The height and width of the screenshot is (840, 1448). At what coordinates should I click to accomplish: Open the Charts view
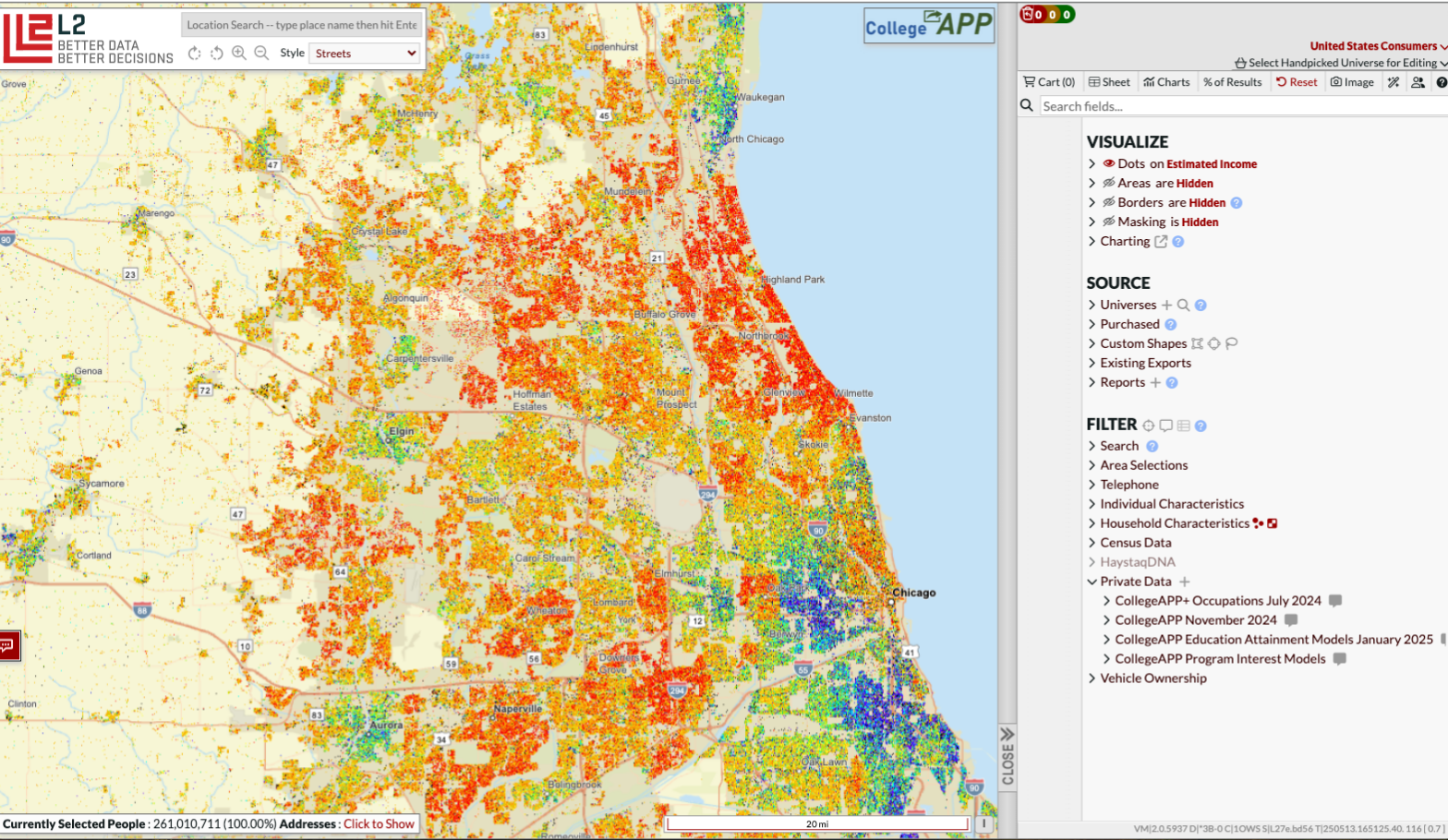[x=1166, y=82]
